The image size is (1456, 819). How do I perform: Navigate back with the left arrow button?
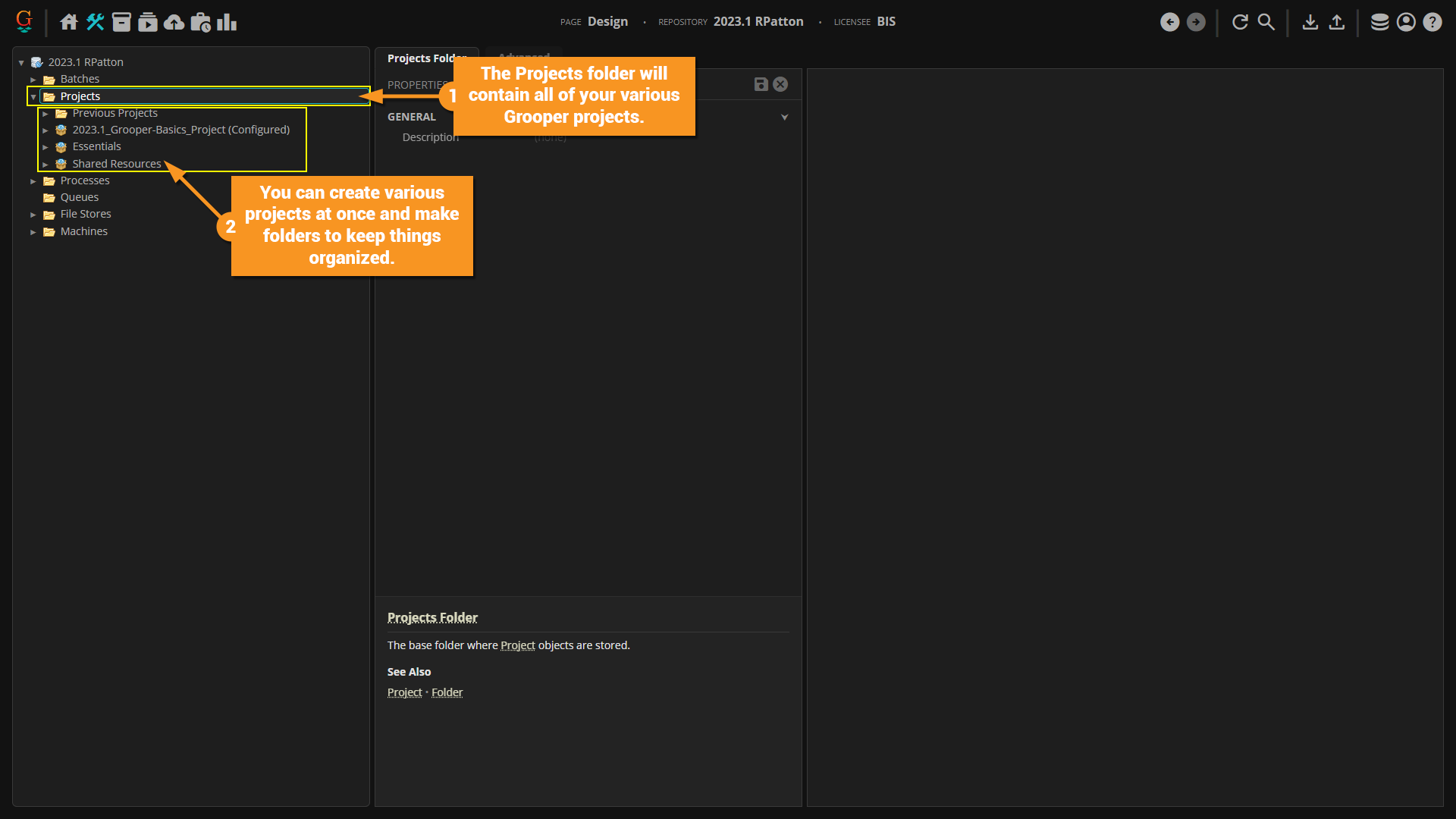1169,22
